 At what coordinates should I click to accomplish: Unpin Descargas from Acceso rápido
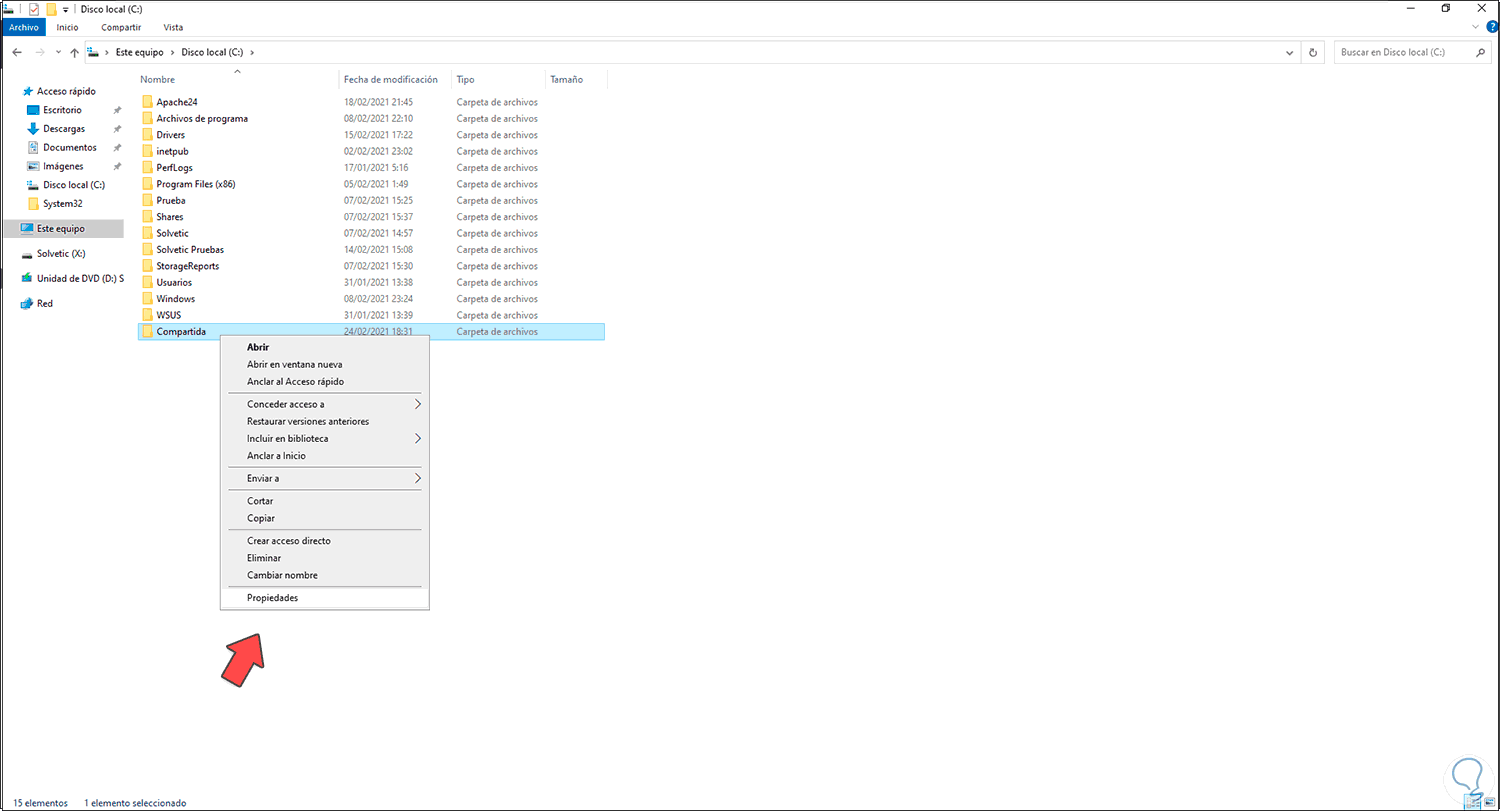pyautogui.click(x=116, y=128)
